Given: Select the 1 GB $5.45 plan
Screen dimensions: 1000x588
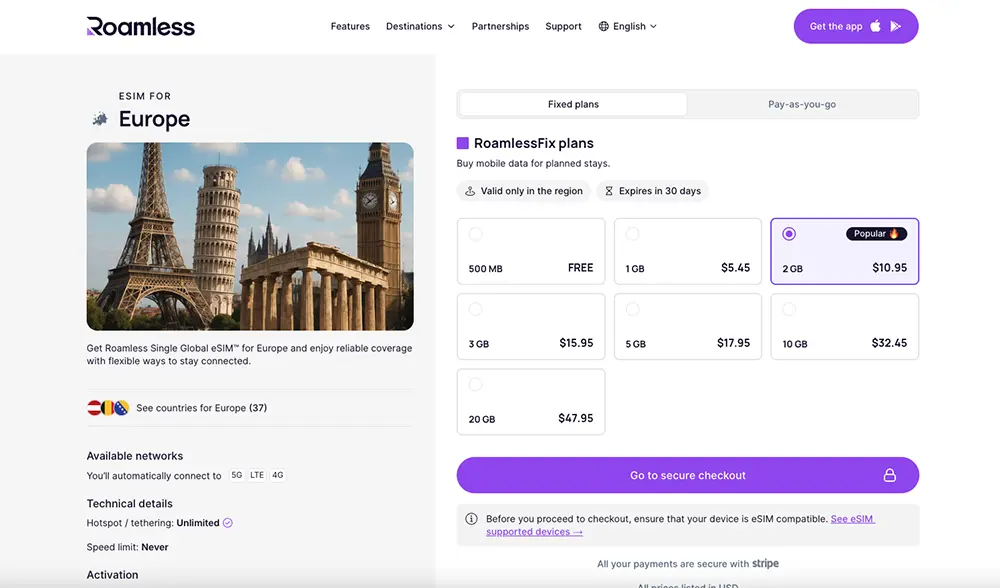Looking at the screenshot, I should (x=687, y=251).
